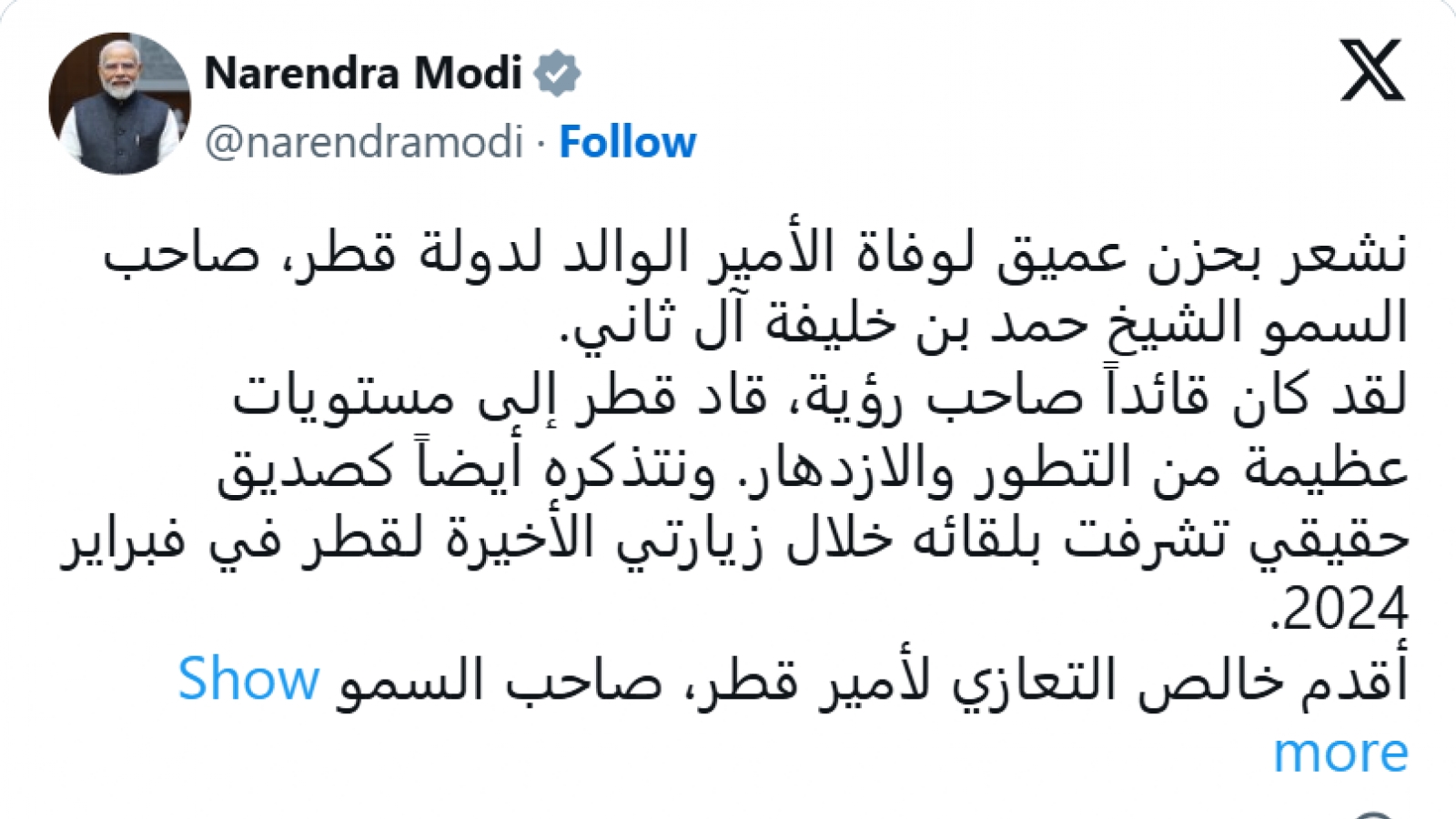1456x819 pixels.
Task: Click the line starting with عظيمة من التطور
Action: (813, 467)
